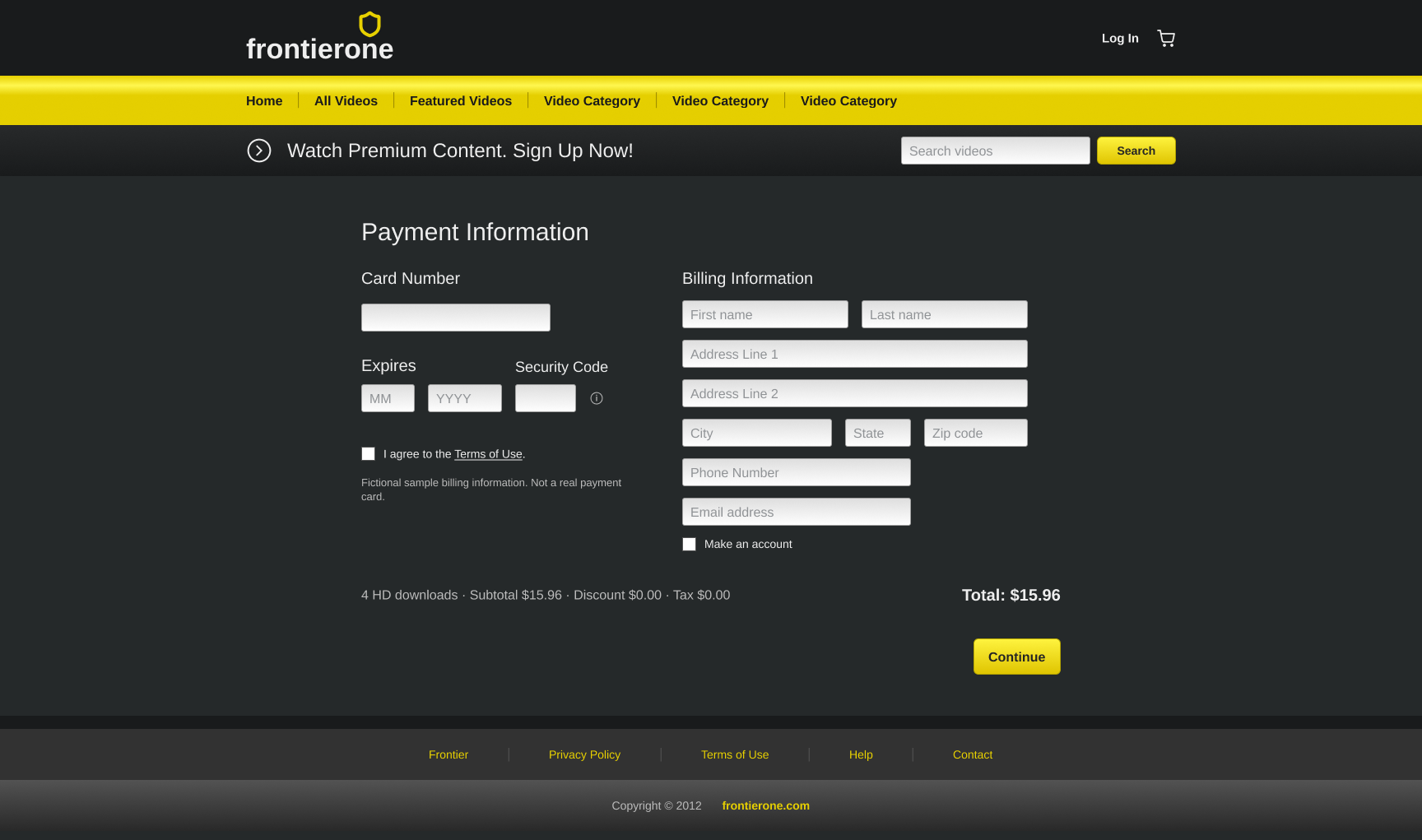Check the agree to Terms of Use box
1422x840 pixels.
click(368, 454)
